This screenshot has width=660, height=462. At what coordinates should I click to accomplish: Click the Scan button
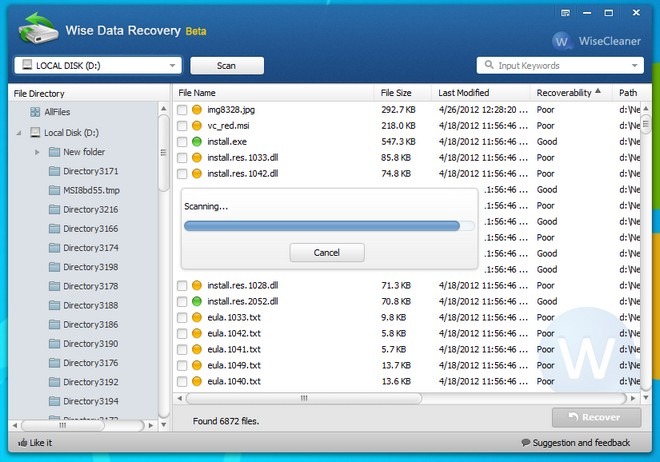[x=227, y=66]
